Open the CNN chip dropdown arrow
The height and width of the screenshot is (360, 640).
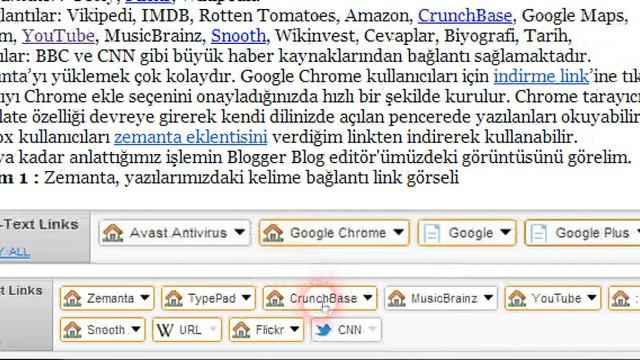click(x=372, y=329)
